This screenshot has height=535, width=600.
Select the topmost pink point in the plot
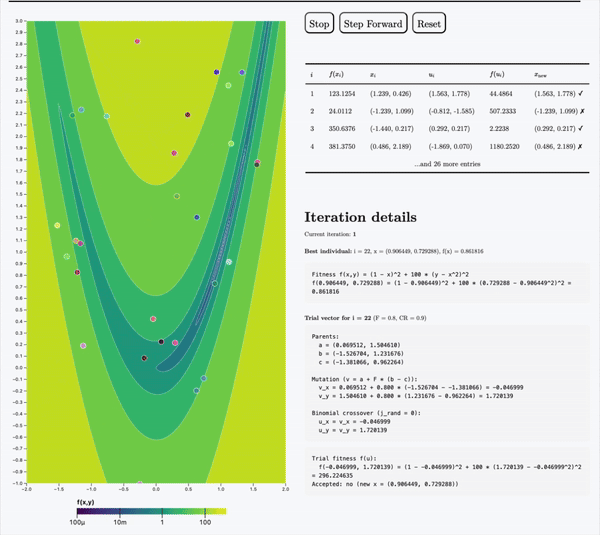(137, 41)
